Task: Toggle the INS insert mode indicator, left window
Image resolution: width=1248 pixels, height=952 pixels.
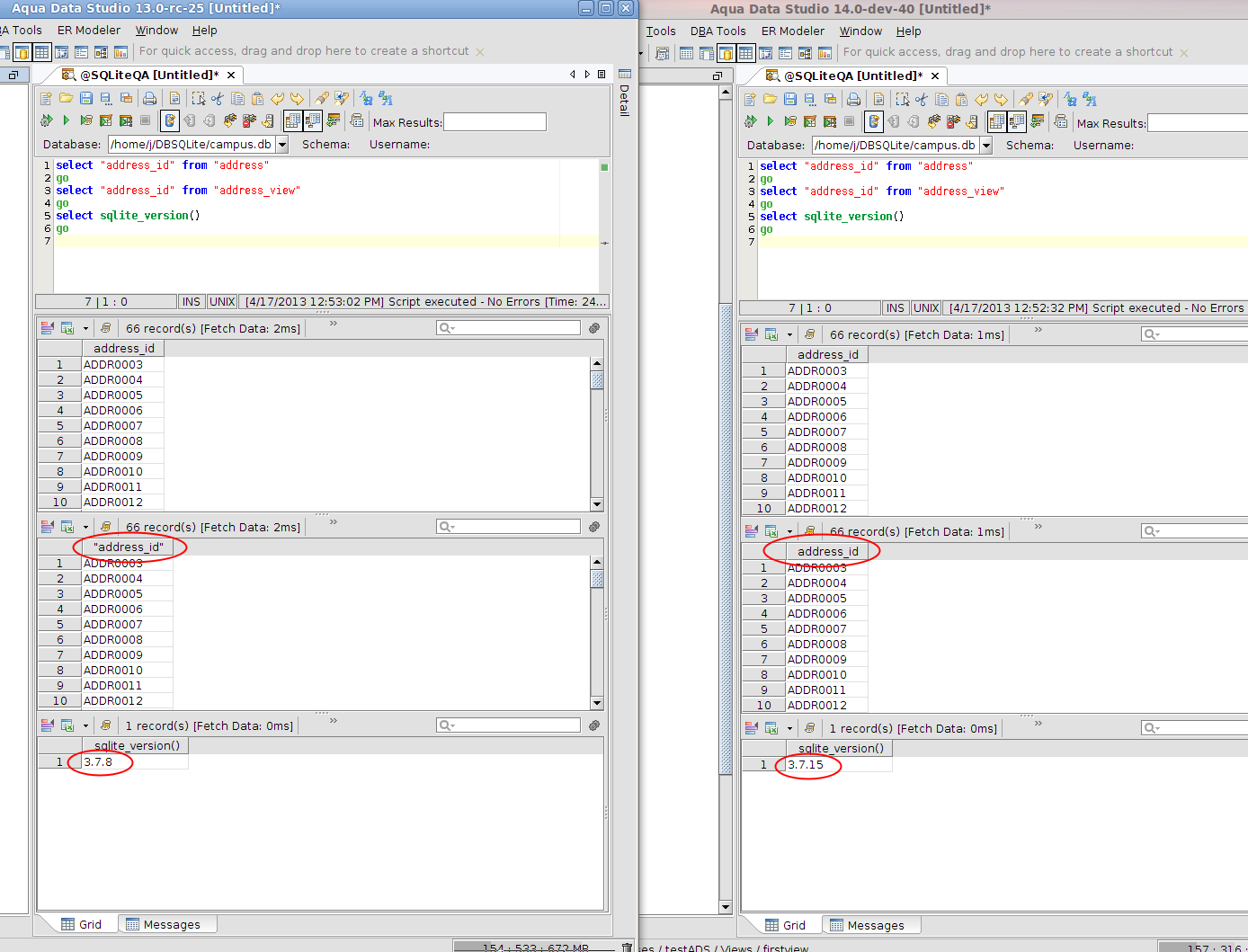Action: click(192, 302)
